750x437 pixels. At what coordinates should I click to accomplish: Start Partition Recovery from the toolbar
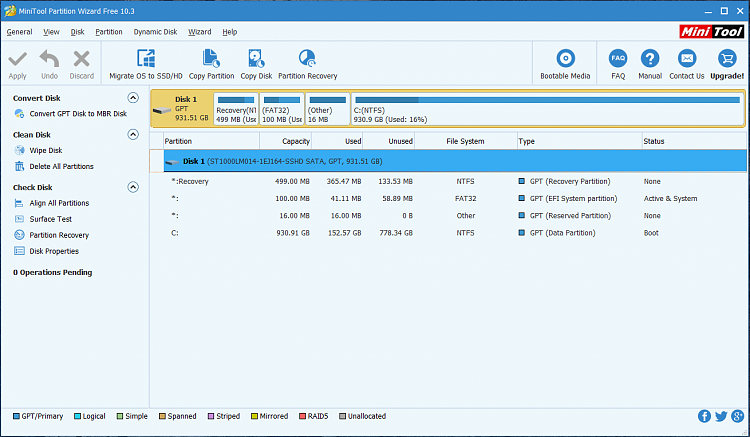(308, 65)
